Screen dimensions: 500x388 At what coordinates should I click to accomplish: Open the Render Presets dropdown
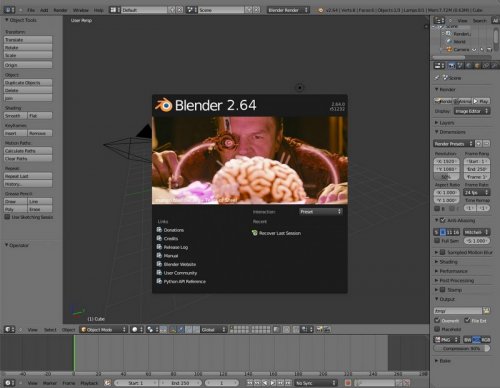tap(453, 144)
